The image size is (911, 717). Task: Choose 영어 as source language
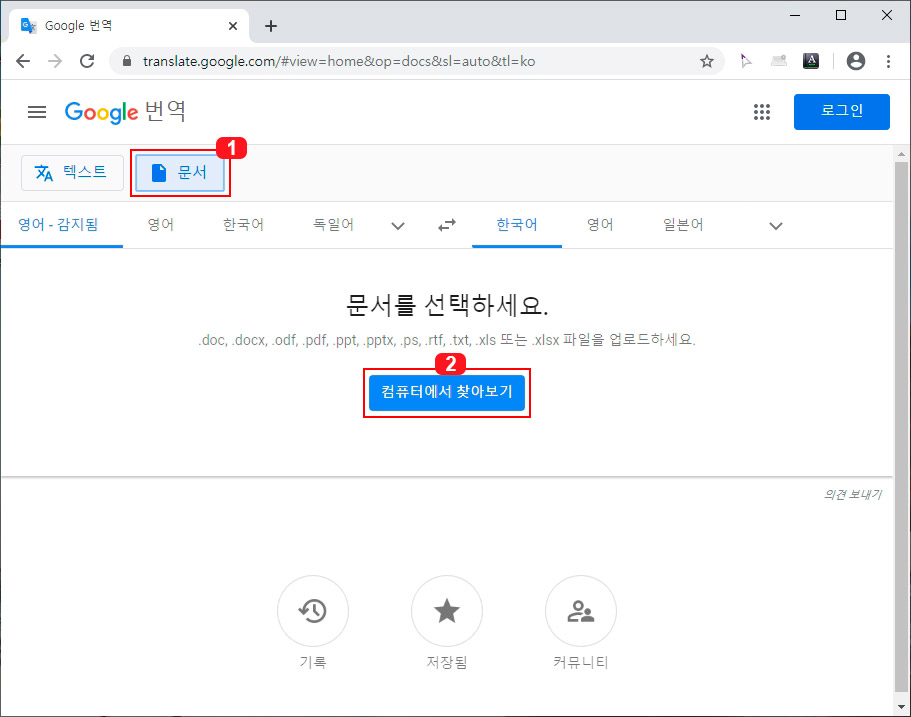pyautogui.click(x=160, y=225)
